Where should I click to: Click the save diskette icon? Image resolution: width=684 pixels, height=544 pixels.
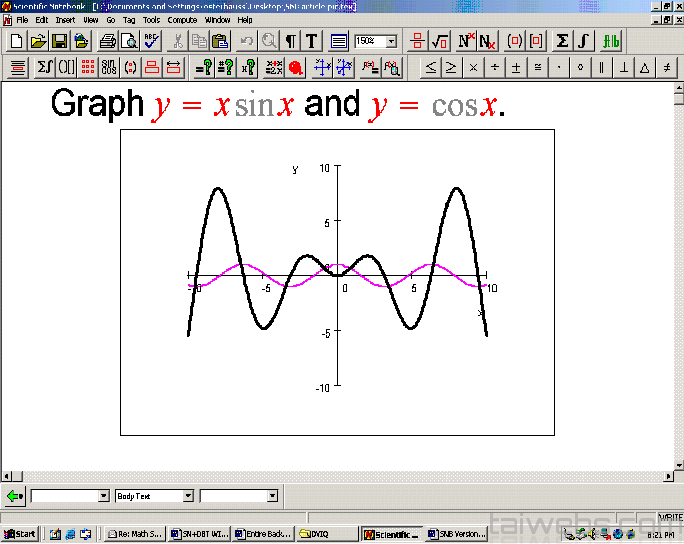point(59,41)
